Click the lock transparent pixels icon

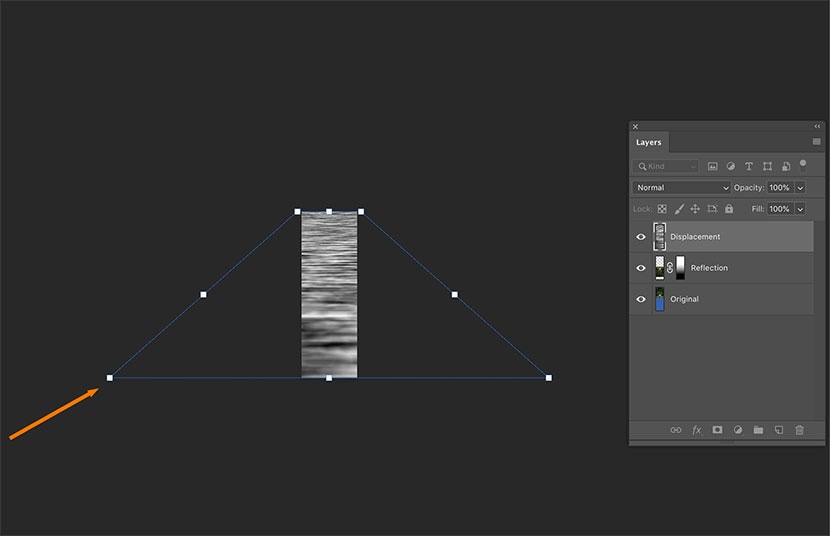(662, 209)
